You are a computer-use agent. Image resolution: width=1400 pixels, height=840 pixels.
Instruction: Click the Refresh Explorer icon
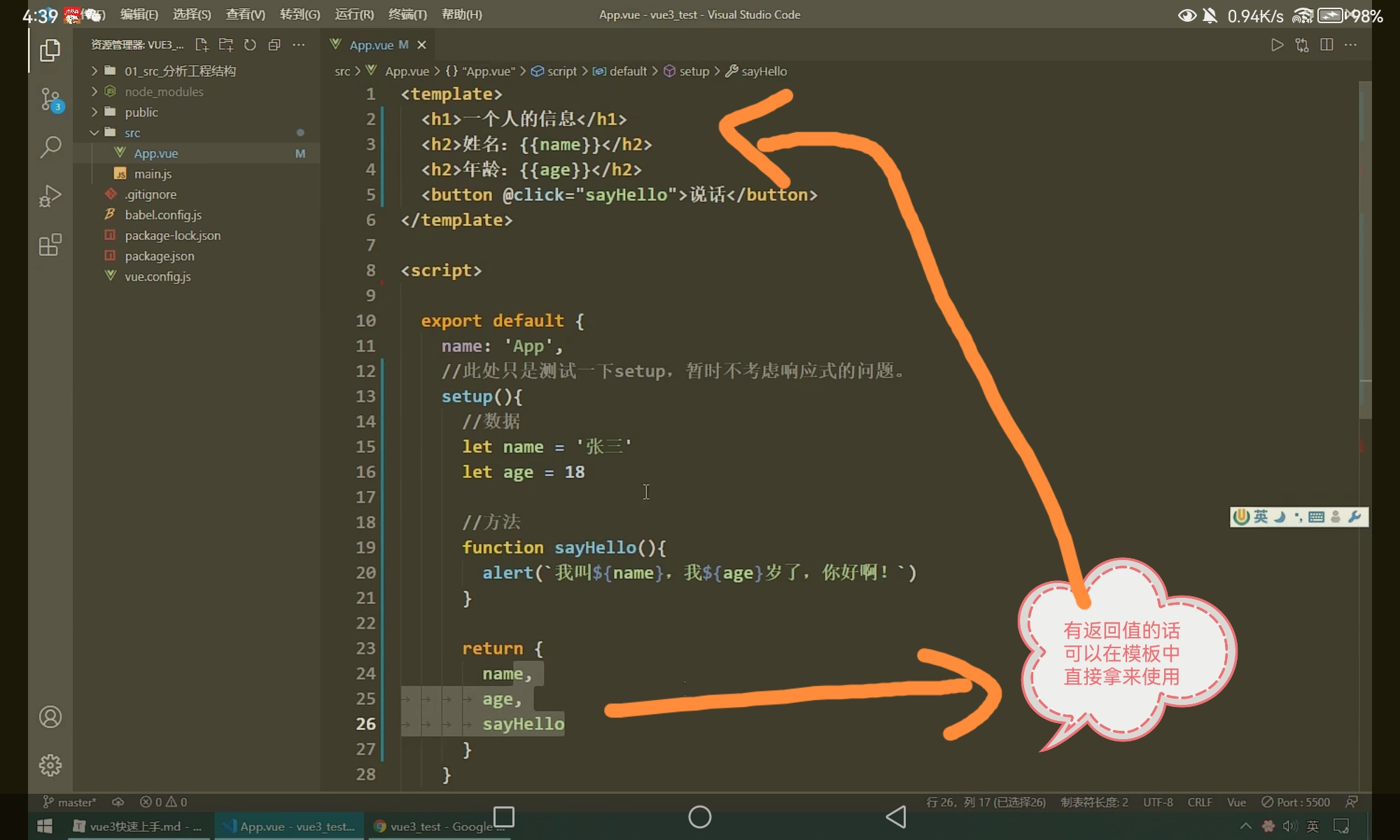[x=250, y=45]
